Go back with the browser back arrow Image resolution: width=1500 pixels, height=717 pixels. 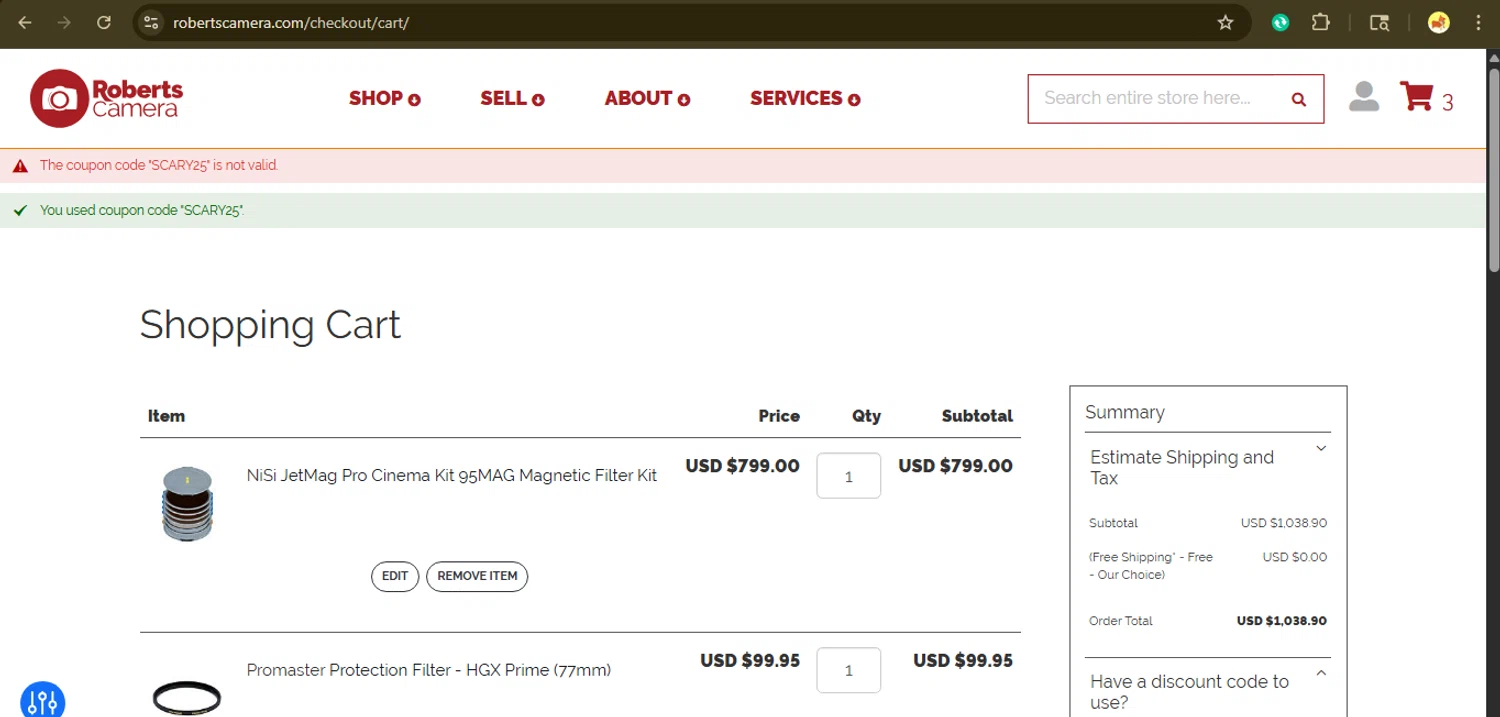[x=25, y=23]
